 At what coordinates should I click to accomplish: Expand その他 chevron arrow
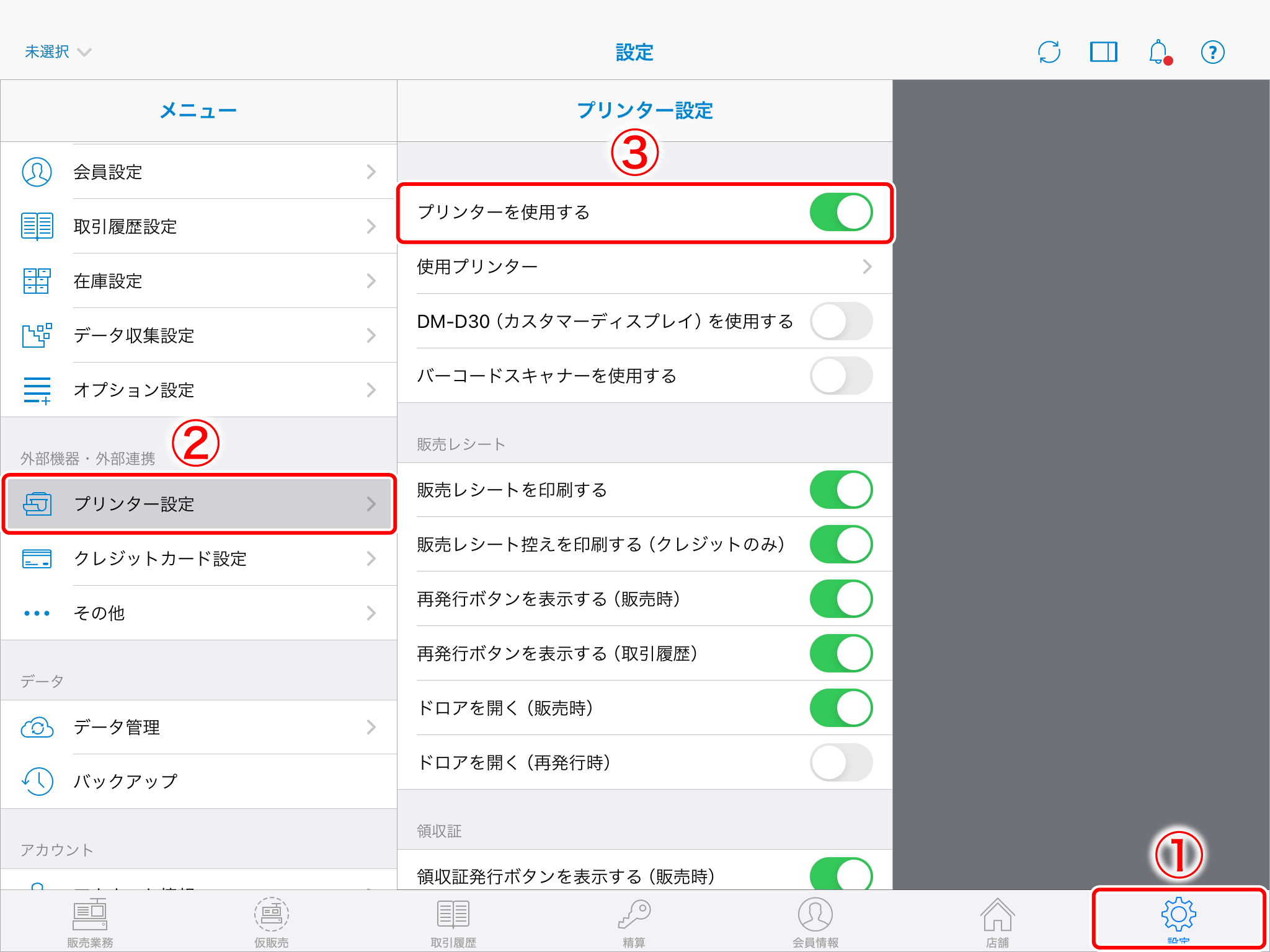[371, 613]
